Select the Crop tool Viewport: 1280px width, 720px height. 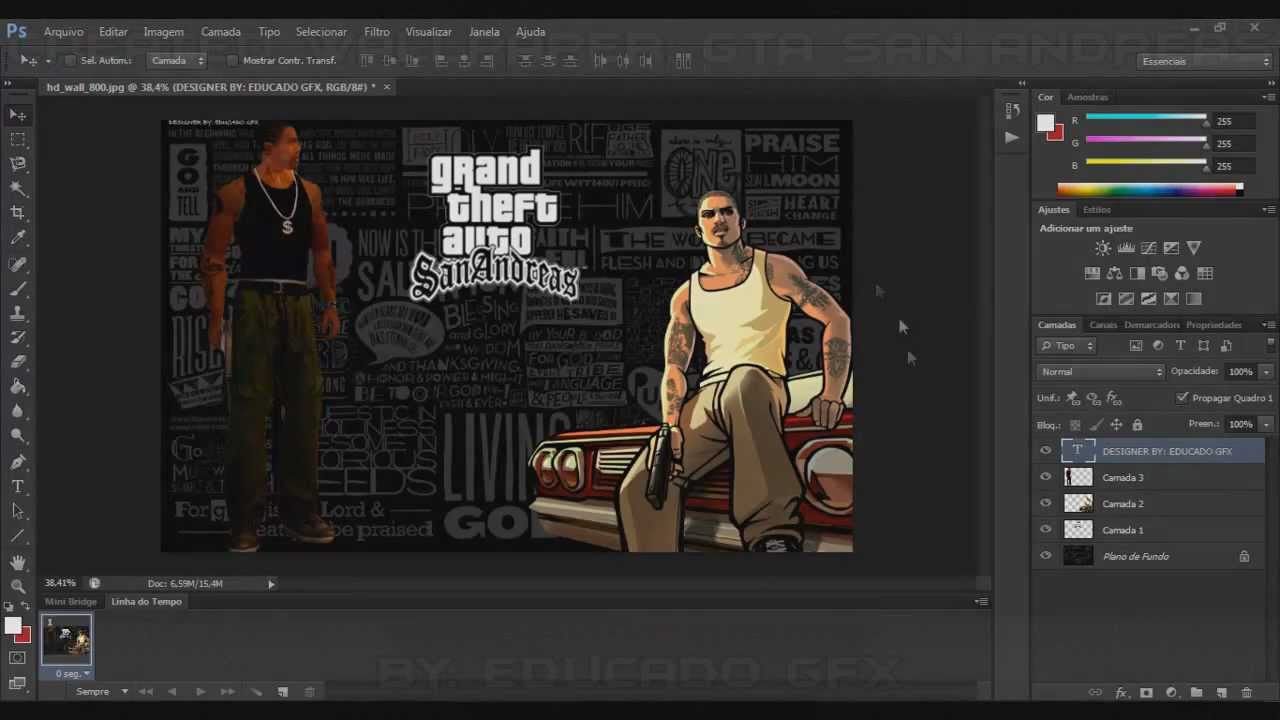click(18, 210)
